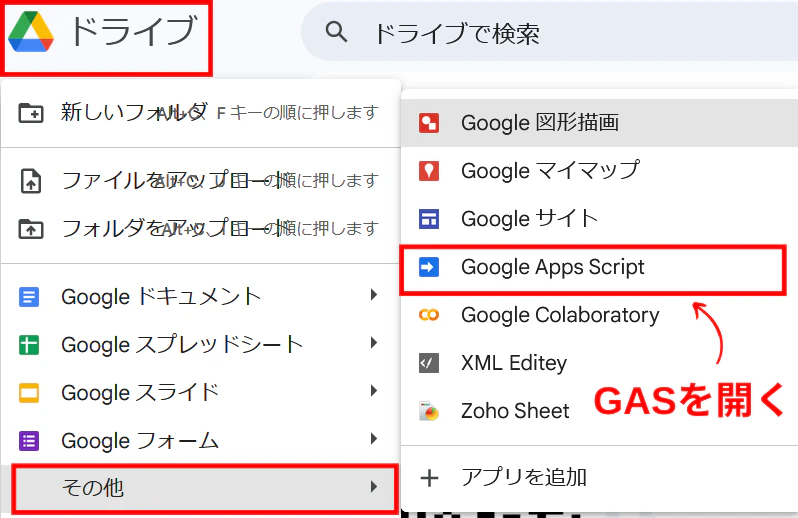This screenshot has width=798, height=518.
Task: Click the file upload icon
Action: pyautogui.click(x=31, y=181)
